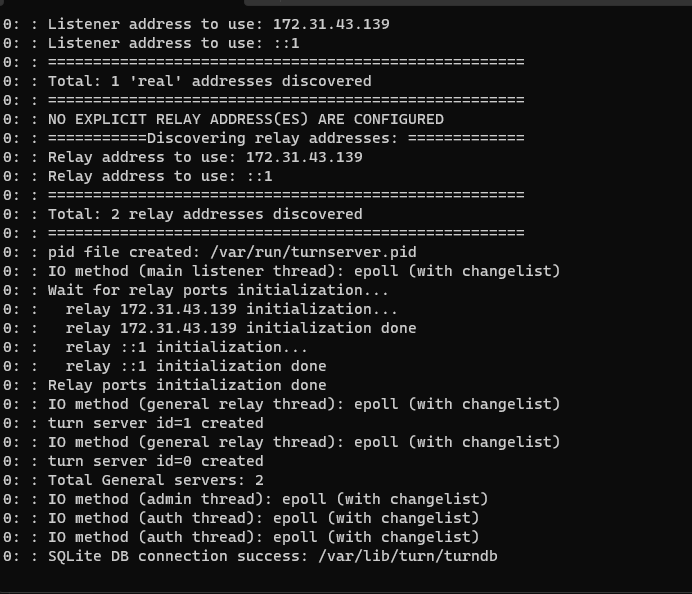Click 'Wait for relay ports initialization...' line

(x=218, y=290)
